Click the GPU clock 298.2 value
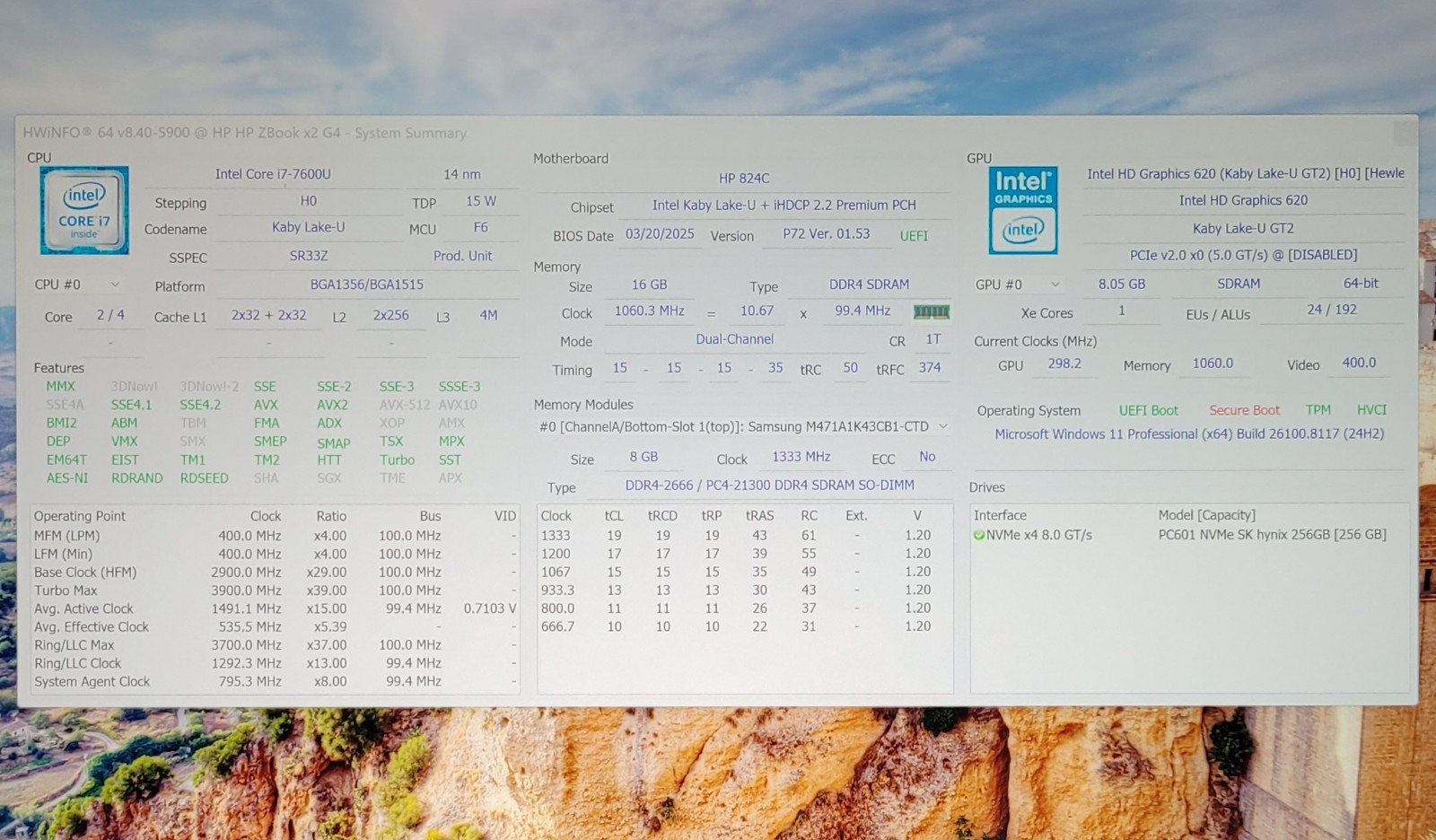Screen dimensions: 1436x840 [x=1064, y=363]
